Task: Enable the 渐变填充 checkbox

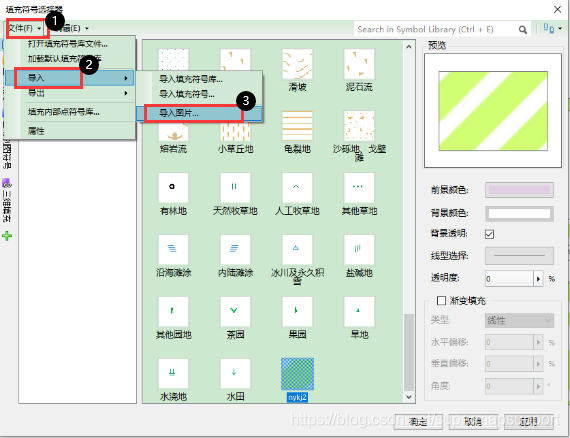Action: 441,300
